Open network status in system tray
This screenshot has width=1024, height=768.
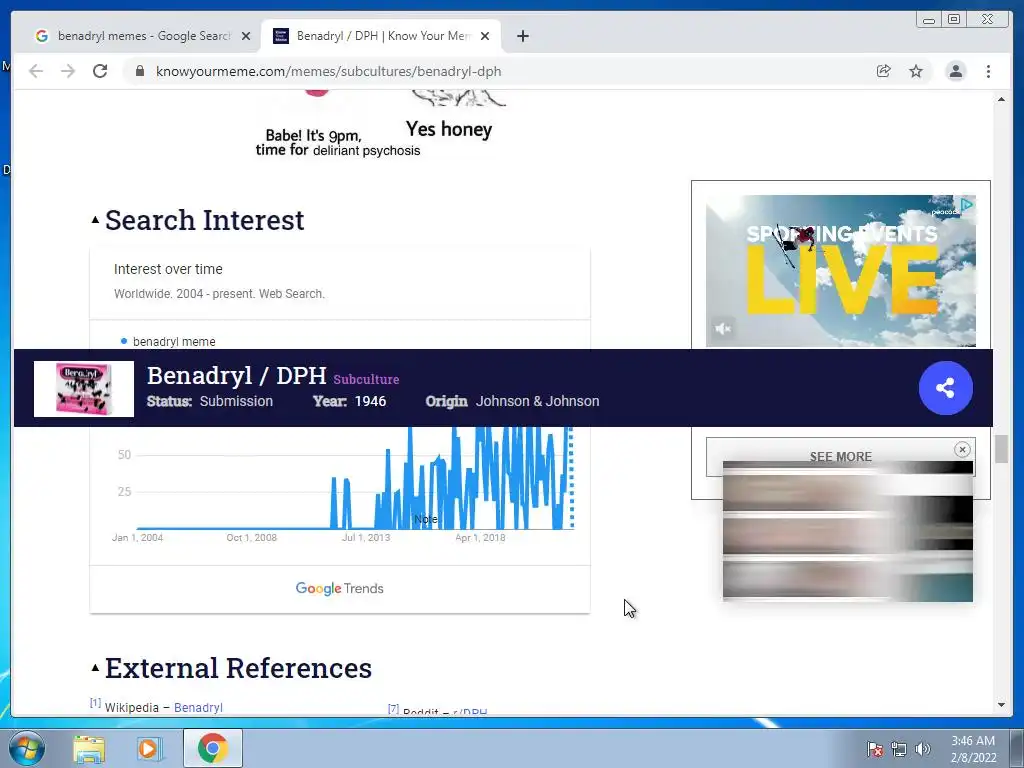(x=899, y=749)
